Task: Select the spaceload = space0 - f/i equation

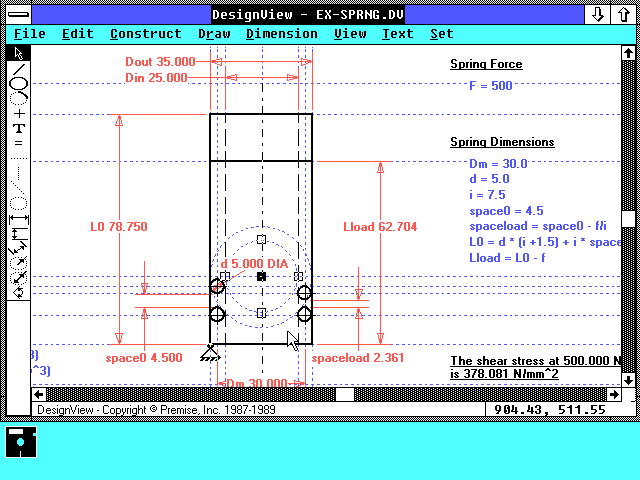Action: 538,226
